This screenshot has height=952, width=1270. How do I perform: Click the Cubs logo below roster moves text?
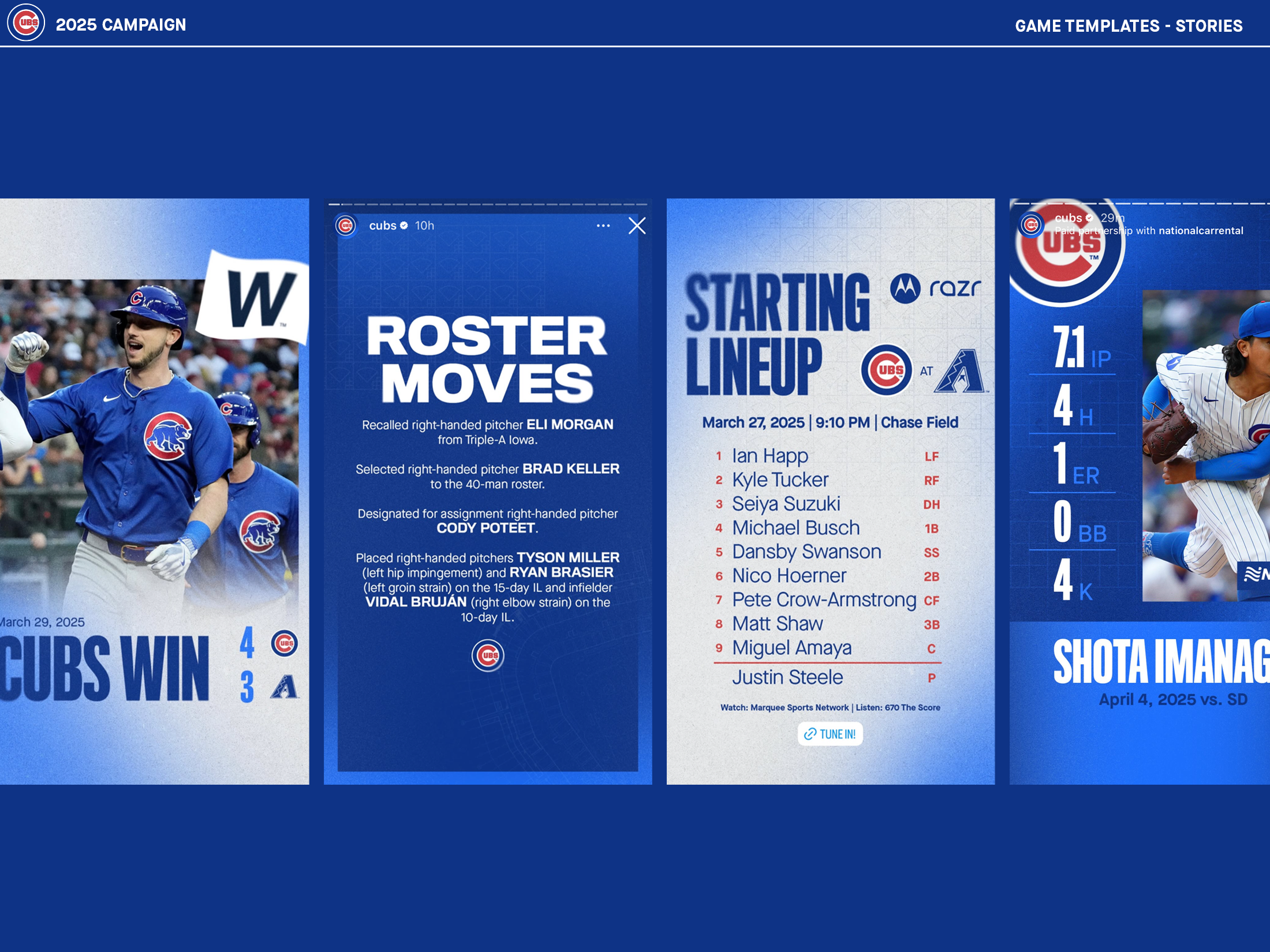click(488, 655)
